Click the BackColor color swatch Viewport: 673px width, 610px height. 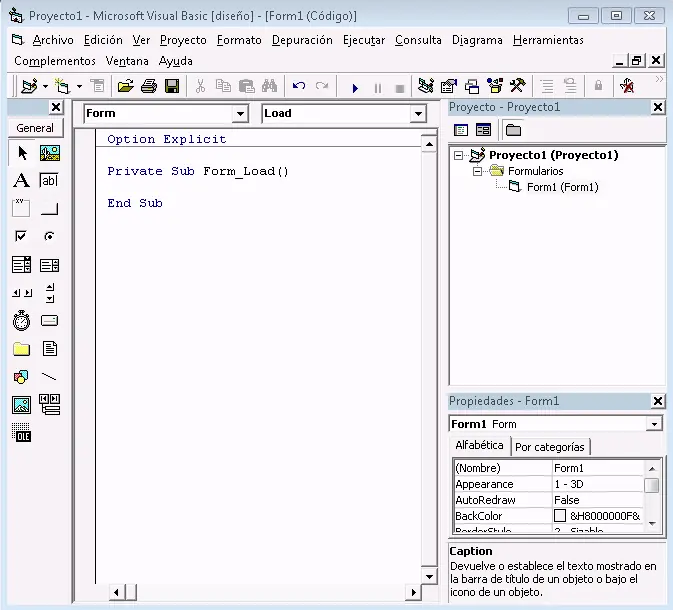coord(560,515)
